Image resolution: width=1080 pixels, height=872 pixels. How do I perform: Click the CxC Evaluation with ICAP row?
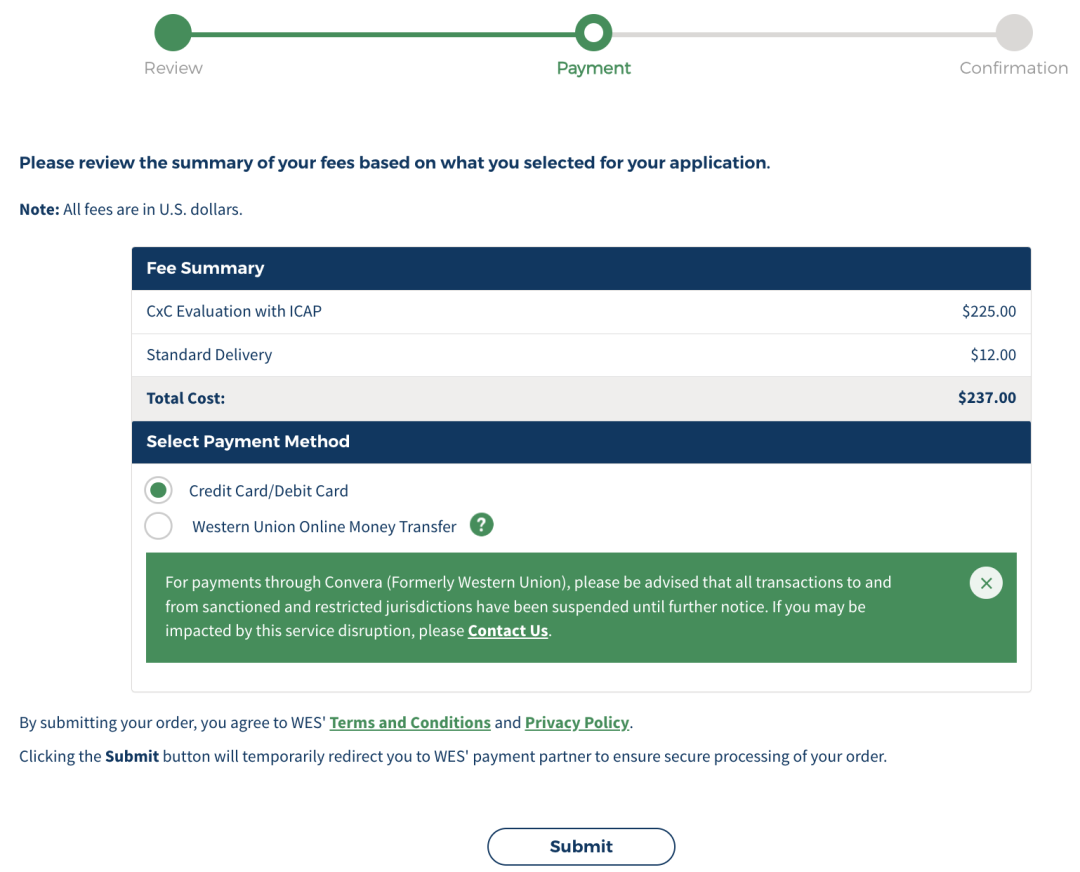pyautogui.click(x=581, y=311)
